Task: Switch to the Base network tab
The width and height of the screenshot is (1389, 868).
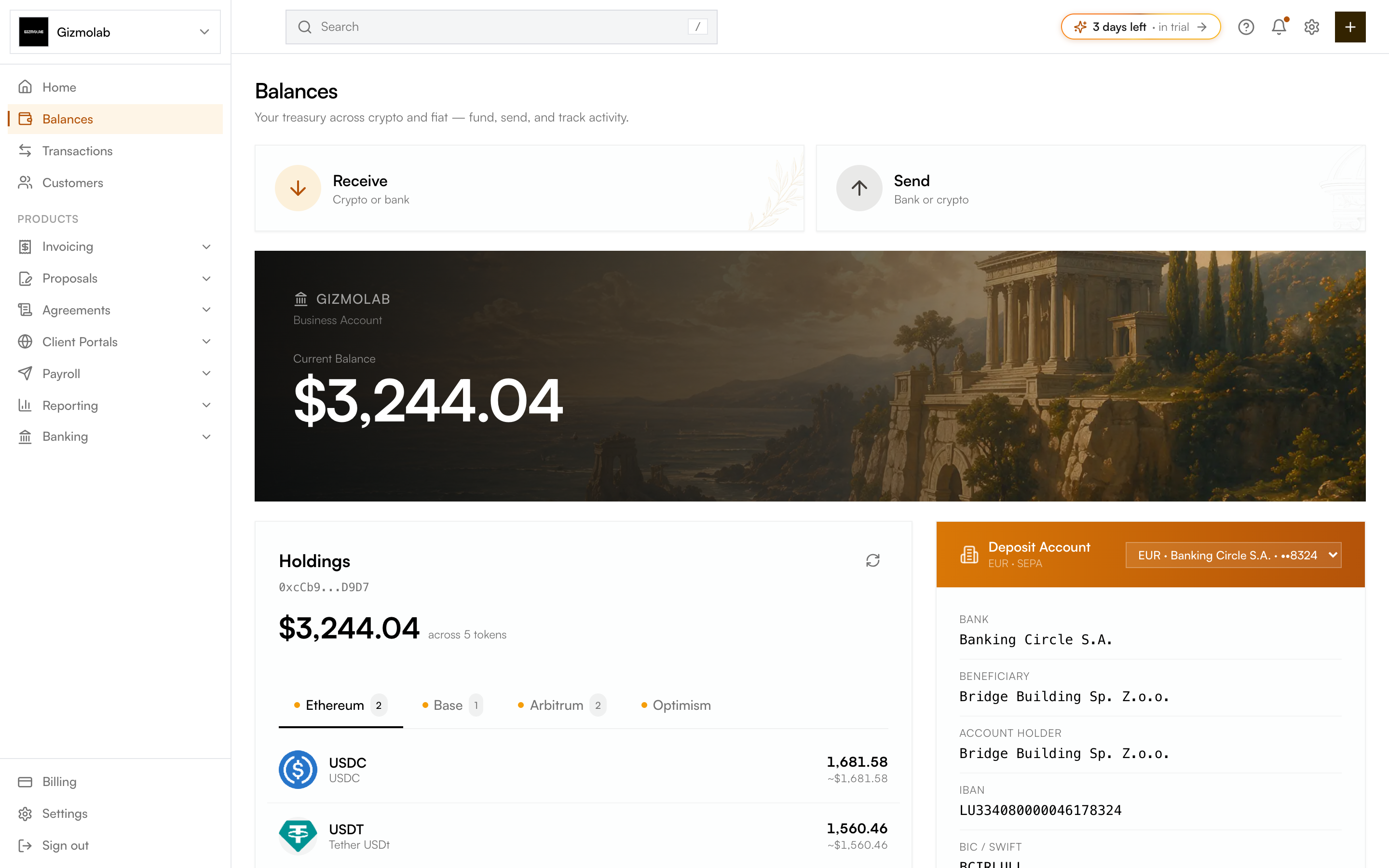Action: (x=452, y=705)
